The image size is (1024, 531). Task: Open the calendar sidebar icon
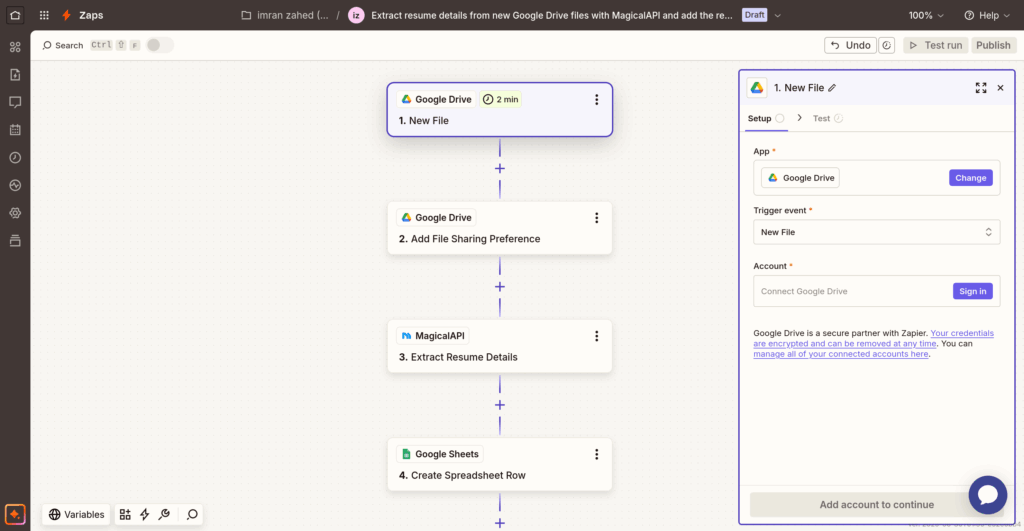(x=15, y=130)
